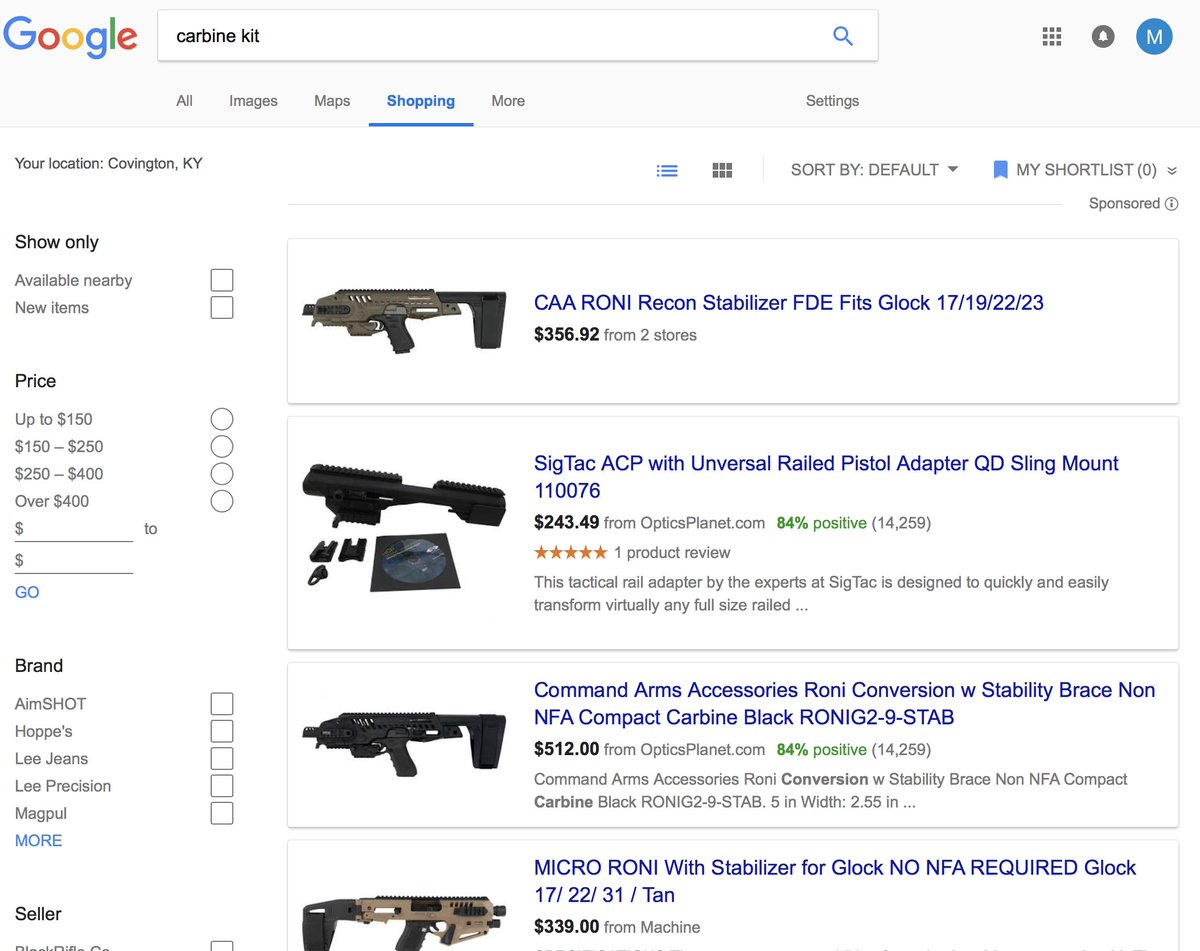Select the Over $400 price option
This screenshot has width=1200, height=951.
[x=222, y=501]
